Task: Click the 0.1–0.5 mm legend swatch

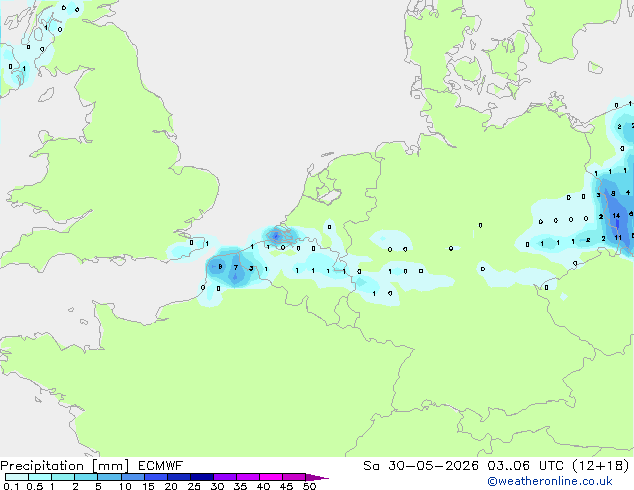Action: pos(17,477)
